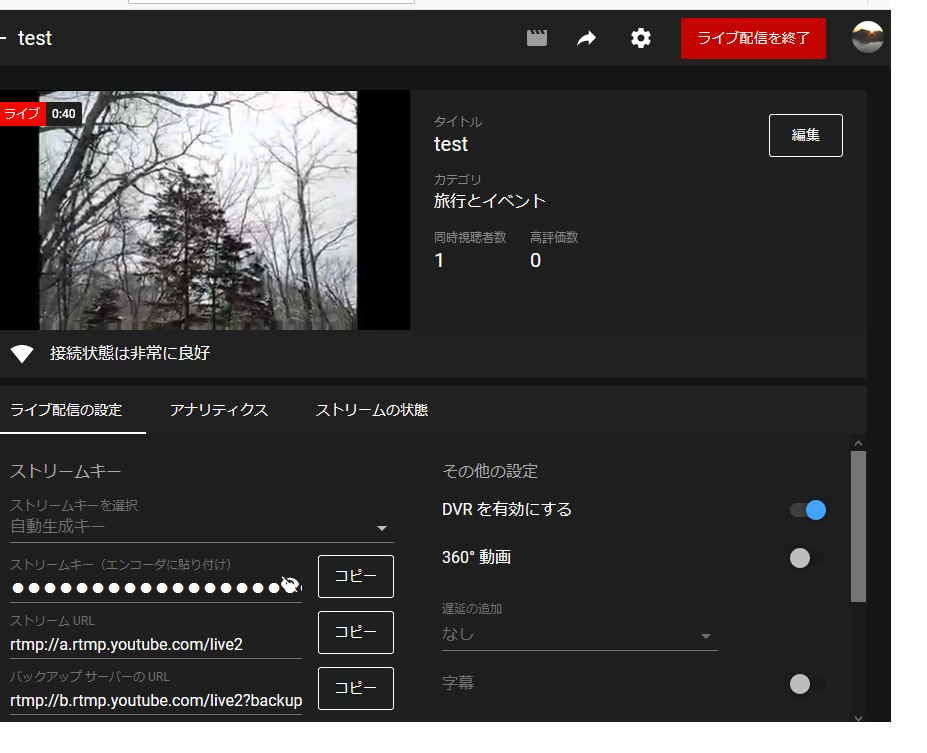Click the その他の設定 heading
Image resolution: width=927 pixels, height=753 pixels.
tap(490, 471)
